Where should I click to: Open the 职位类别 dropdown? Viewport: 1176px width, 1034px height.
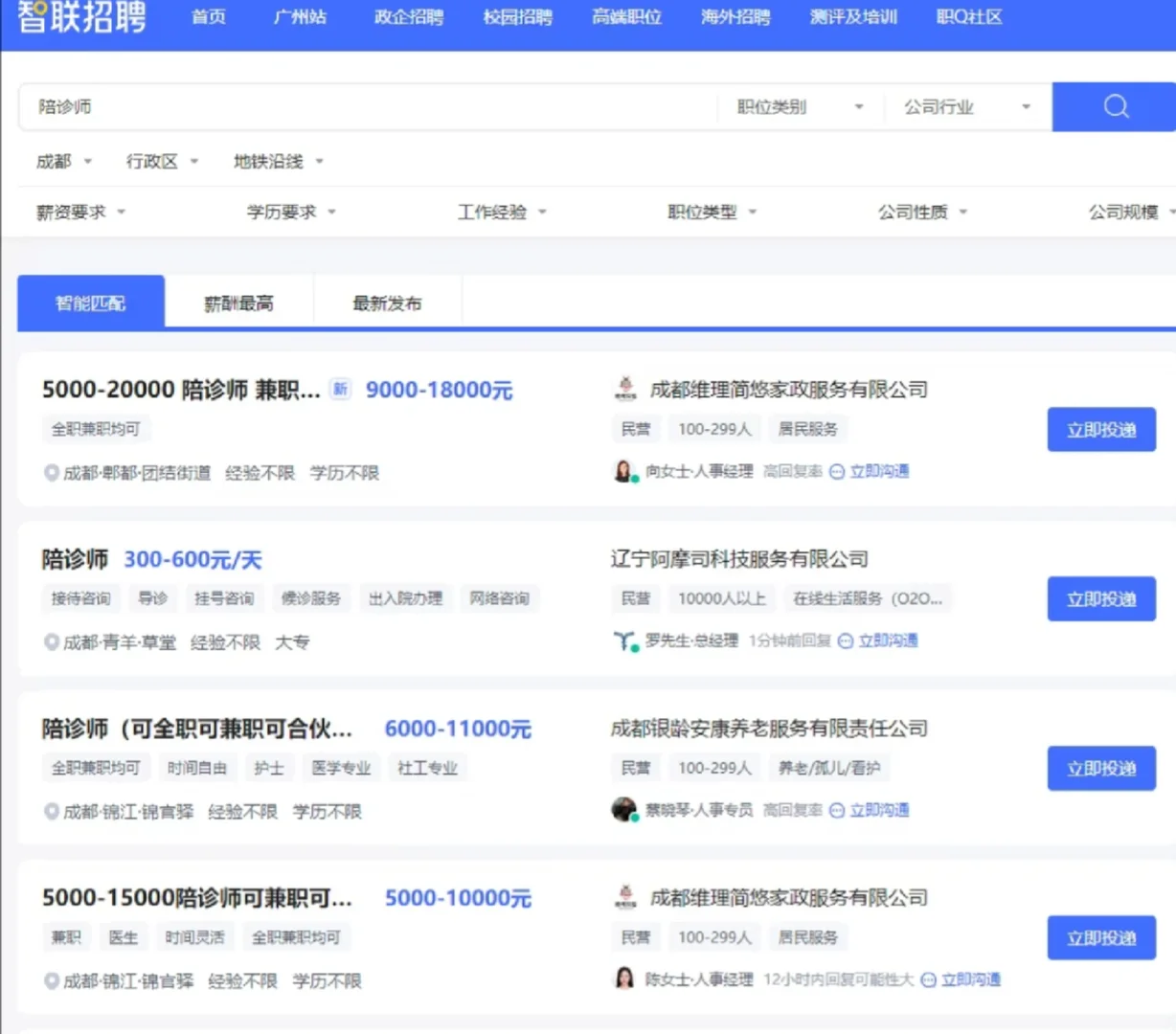click(x=798, y=106)
